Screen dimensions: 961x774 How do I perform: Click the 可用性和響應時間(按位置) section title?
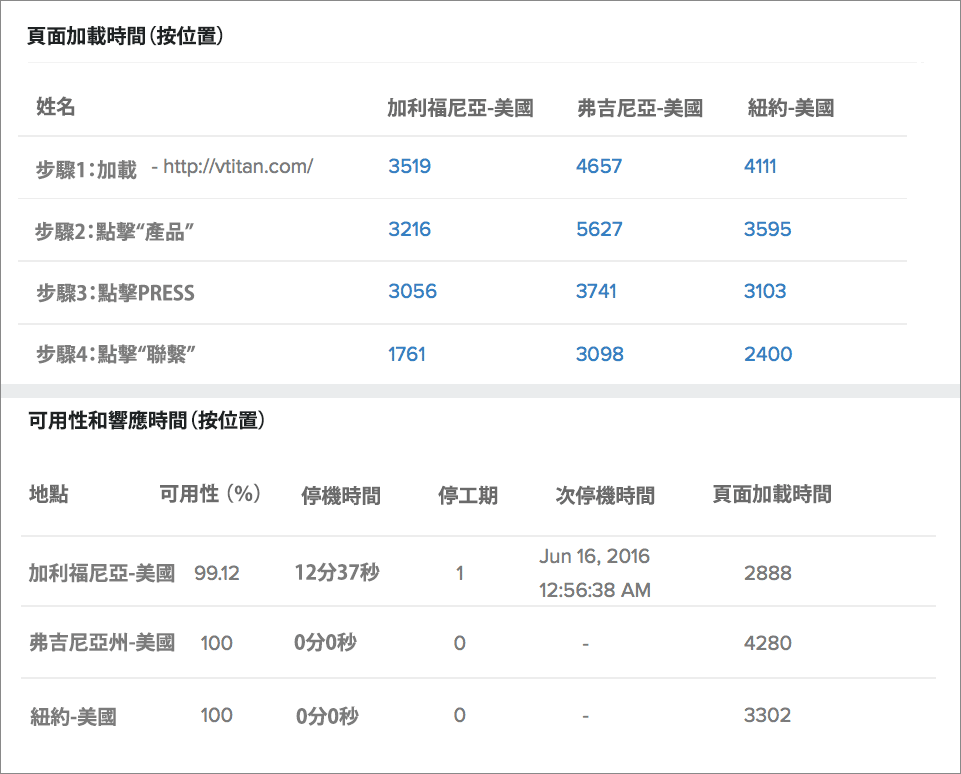pyautogui.click(x=146, y=420)
